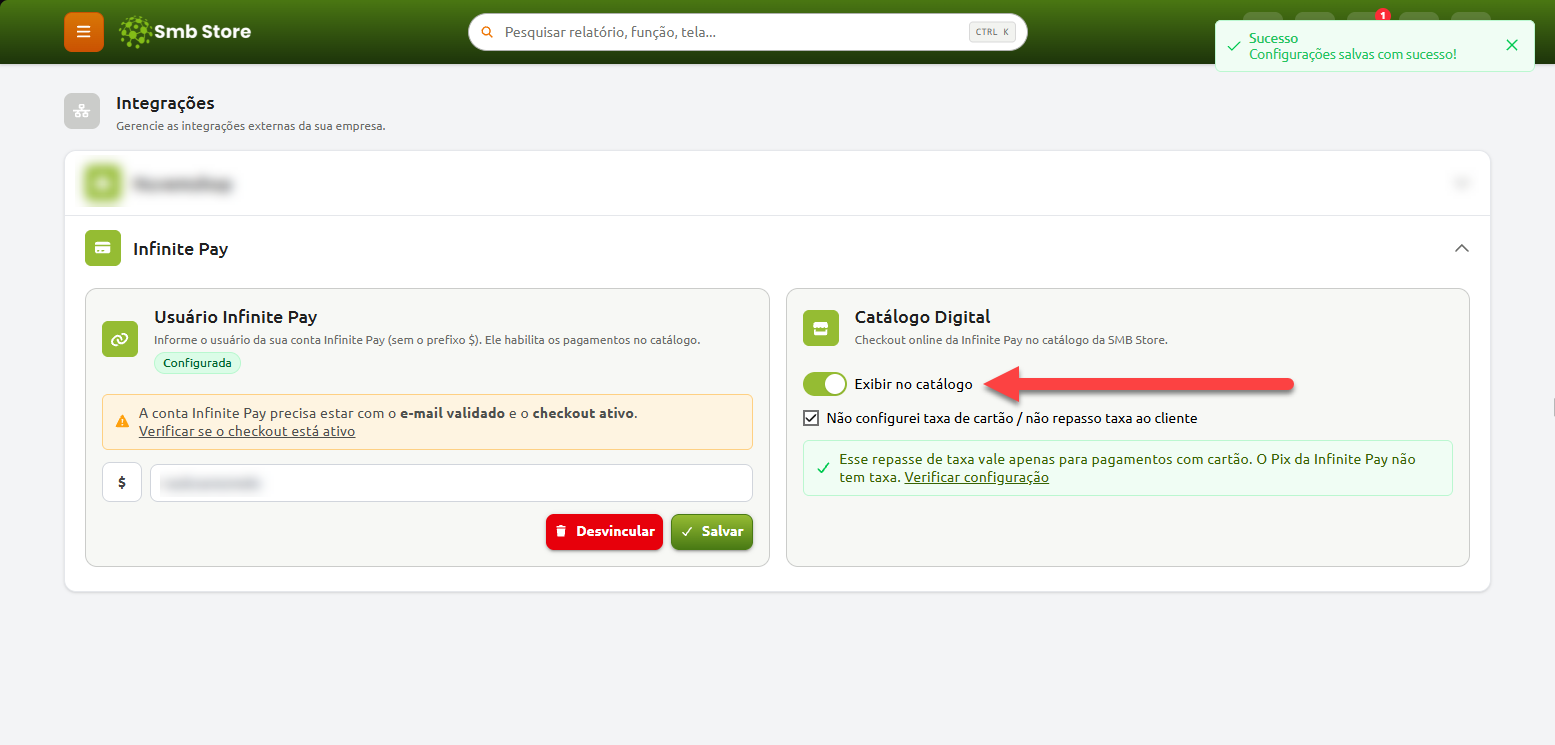Open Verificar se o checkout está ativo link
Screen dimensions: 1555x745
pyautogui.click(x=247, y=431)
